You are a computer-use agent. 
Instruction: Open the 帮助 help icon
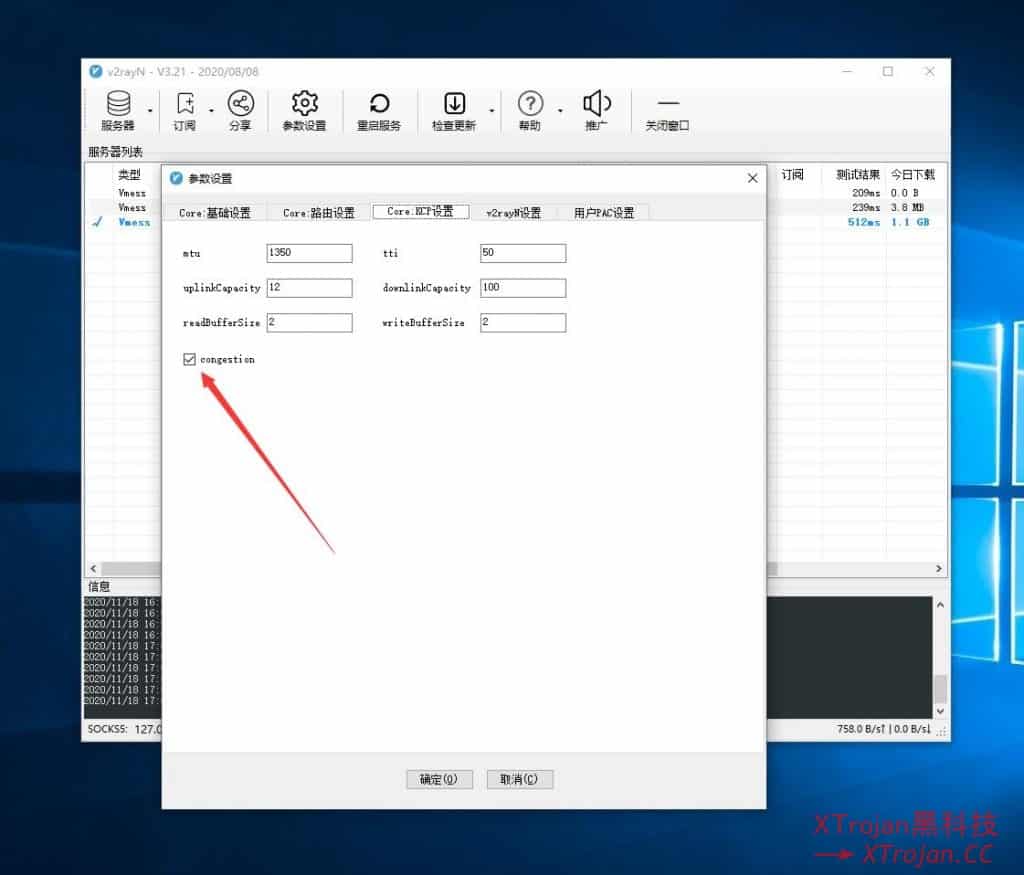[x=530, y=103]
